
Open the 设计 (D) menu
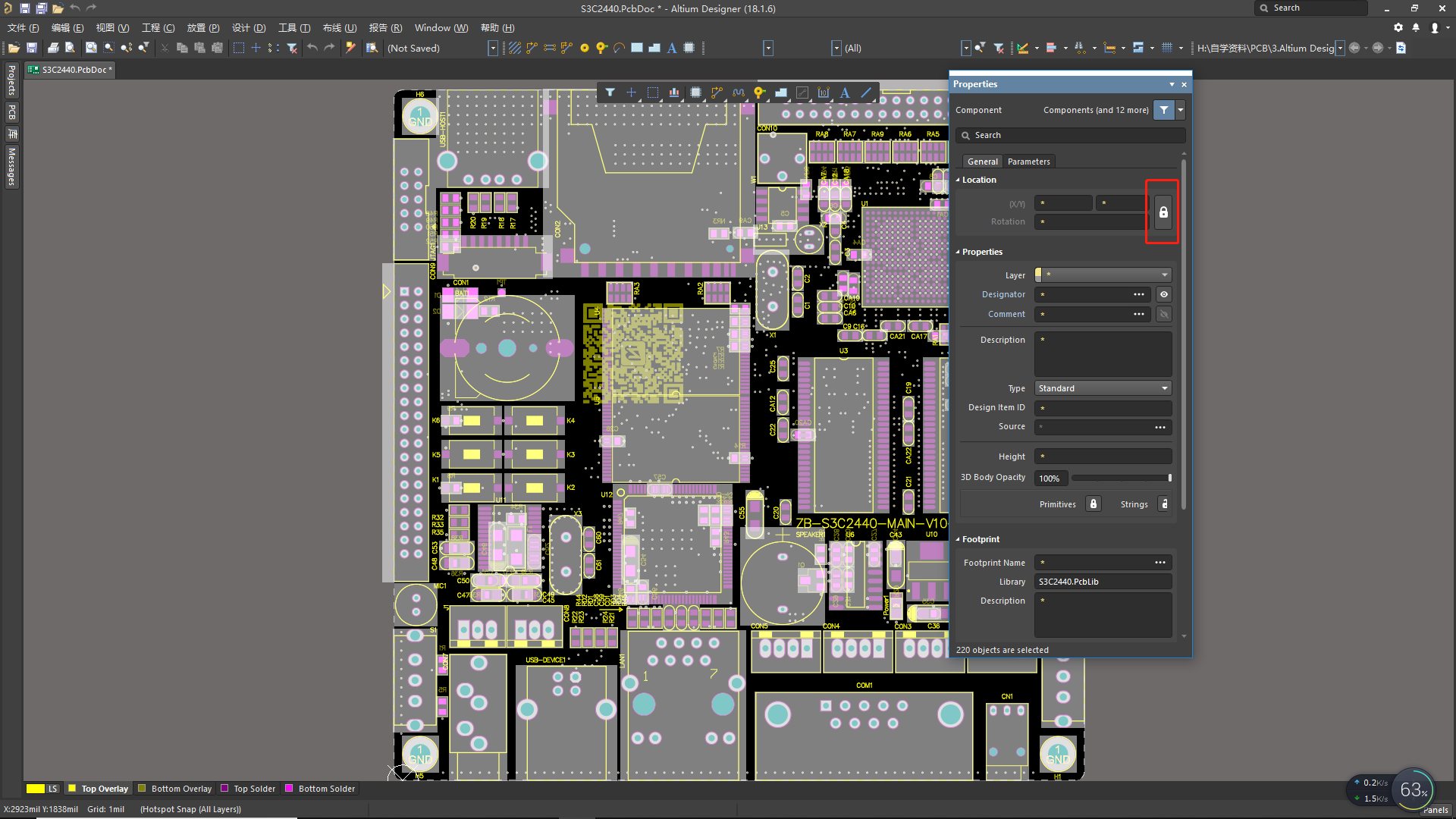(249, 28)
